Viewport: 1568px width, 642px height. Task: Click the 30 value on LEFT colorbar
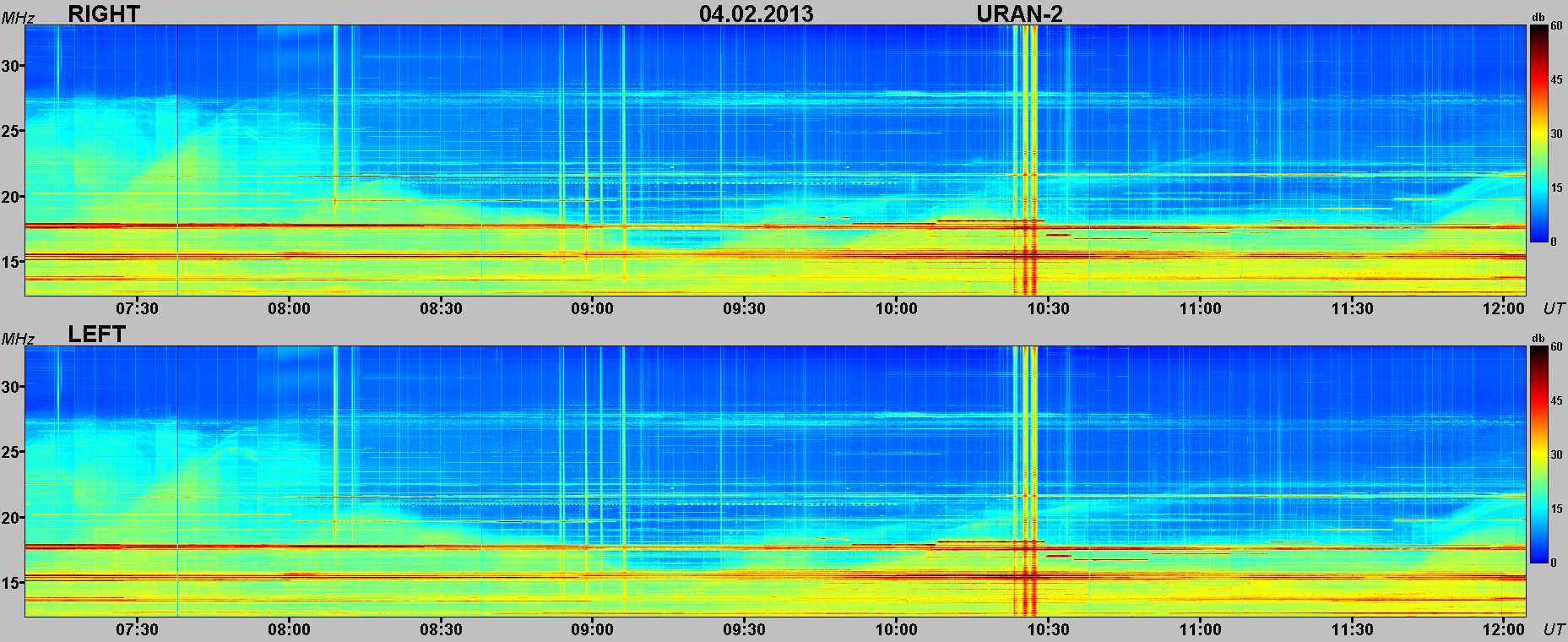[1556, 454]
